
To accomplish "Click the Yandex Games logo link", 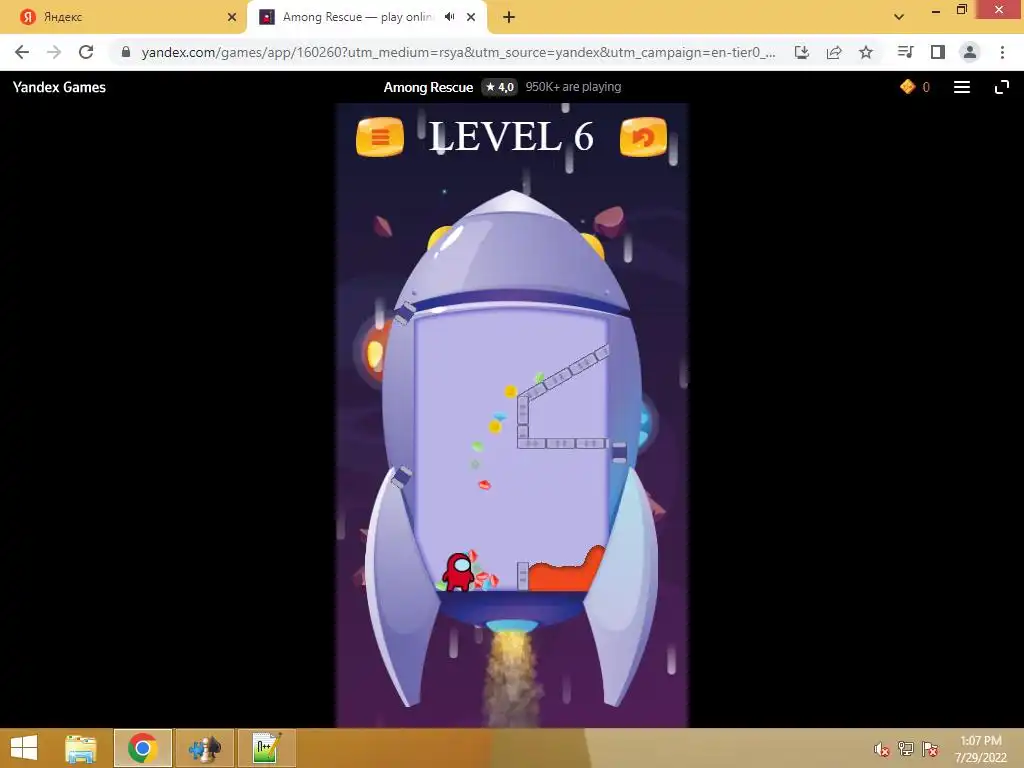I will click(x=59, y=87).
